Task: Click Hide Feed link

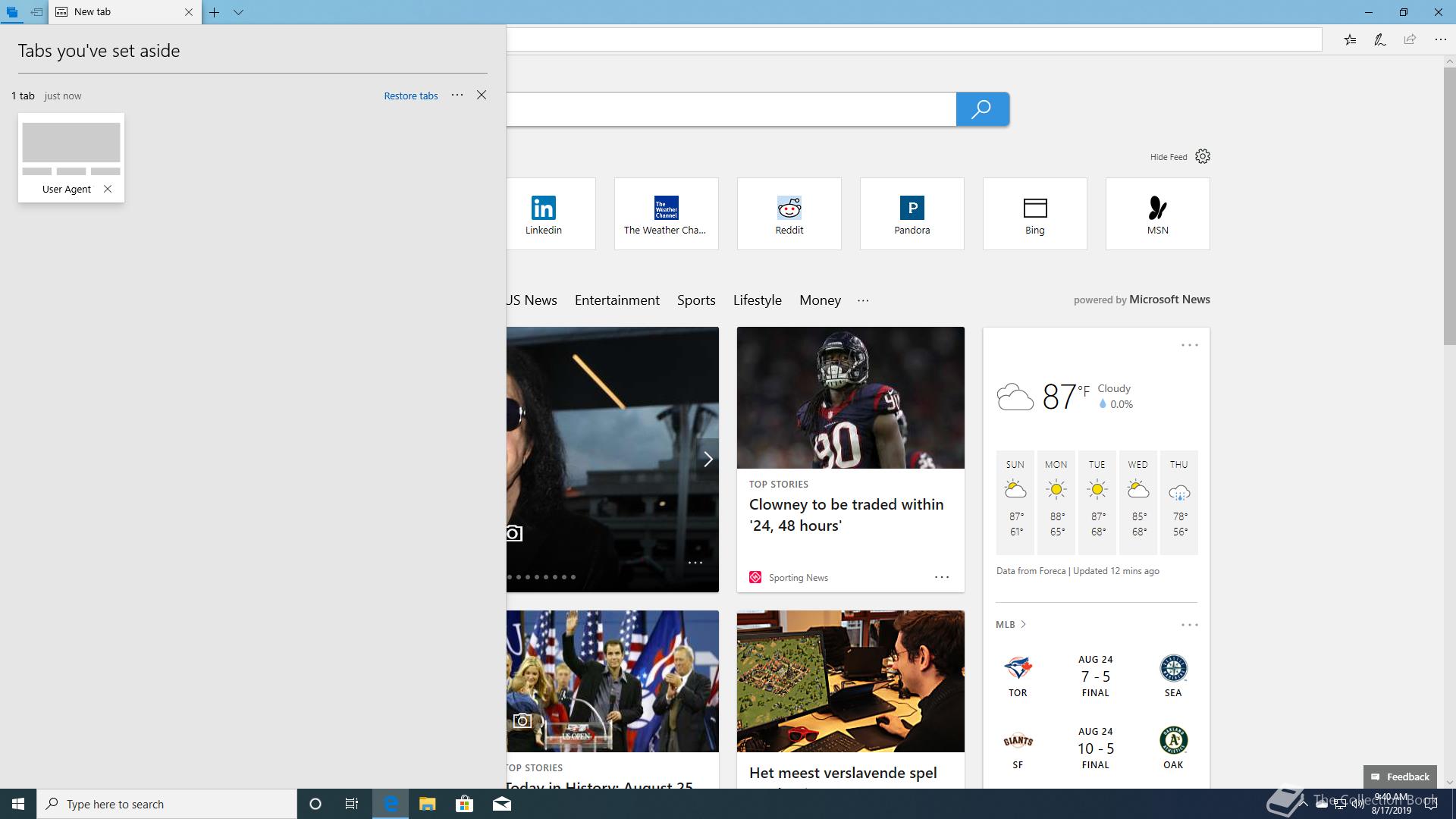Action: pyautogui.click(x=1169, y=157)
